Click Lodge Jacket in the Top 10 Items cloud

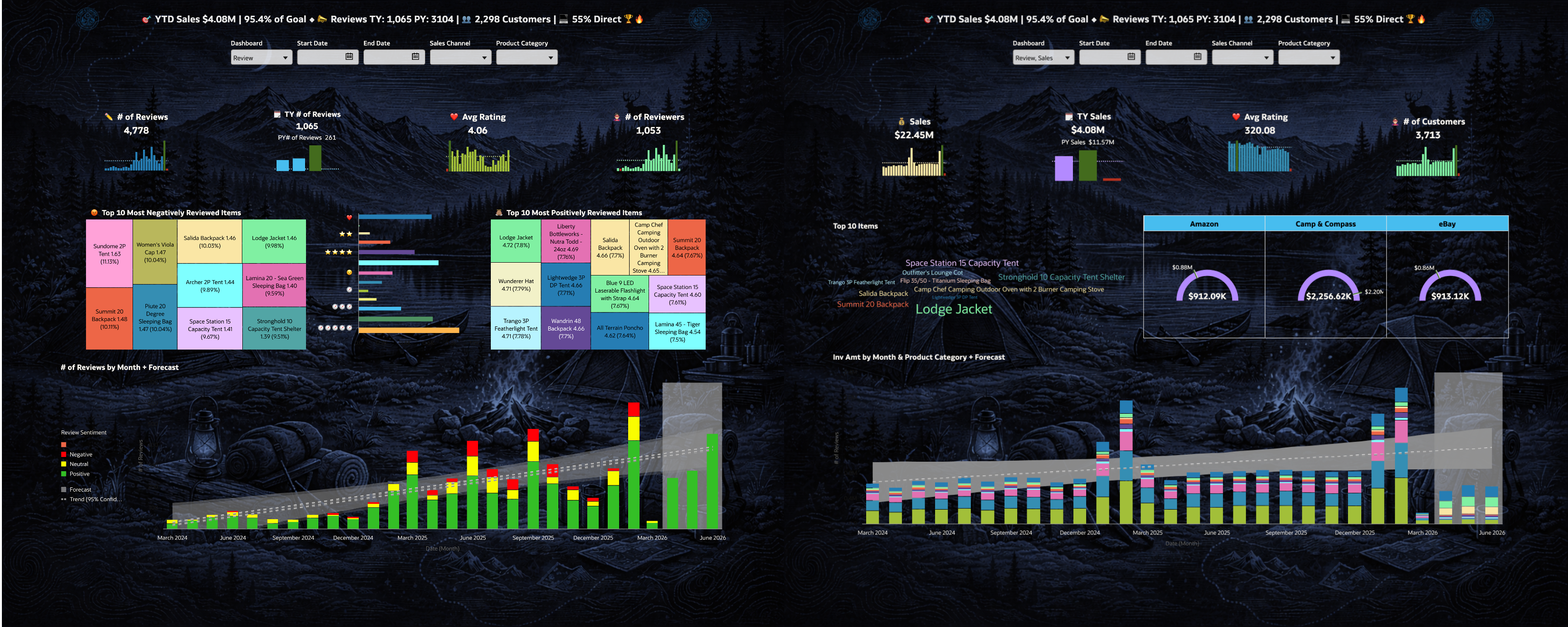tap(953, 309)
